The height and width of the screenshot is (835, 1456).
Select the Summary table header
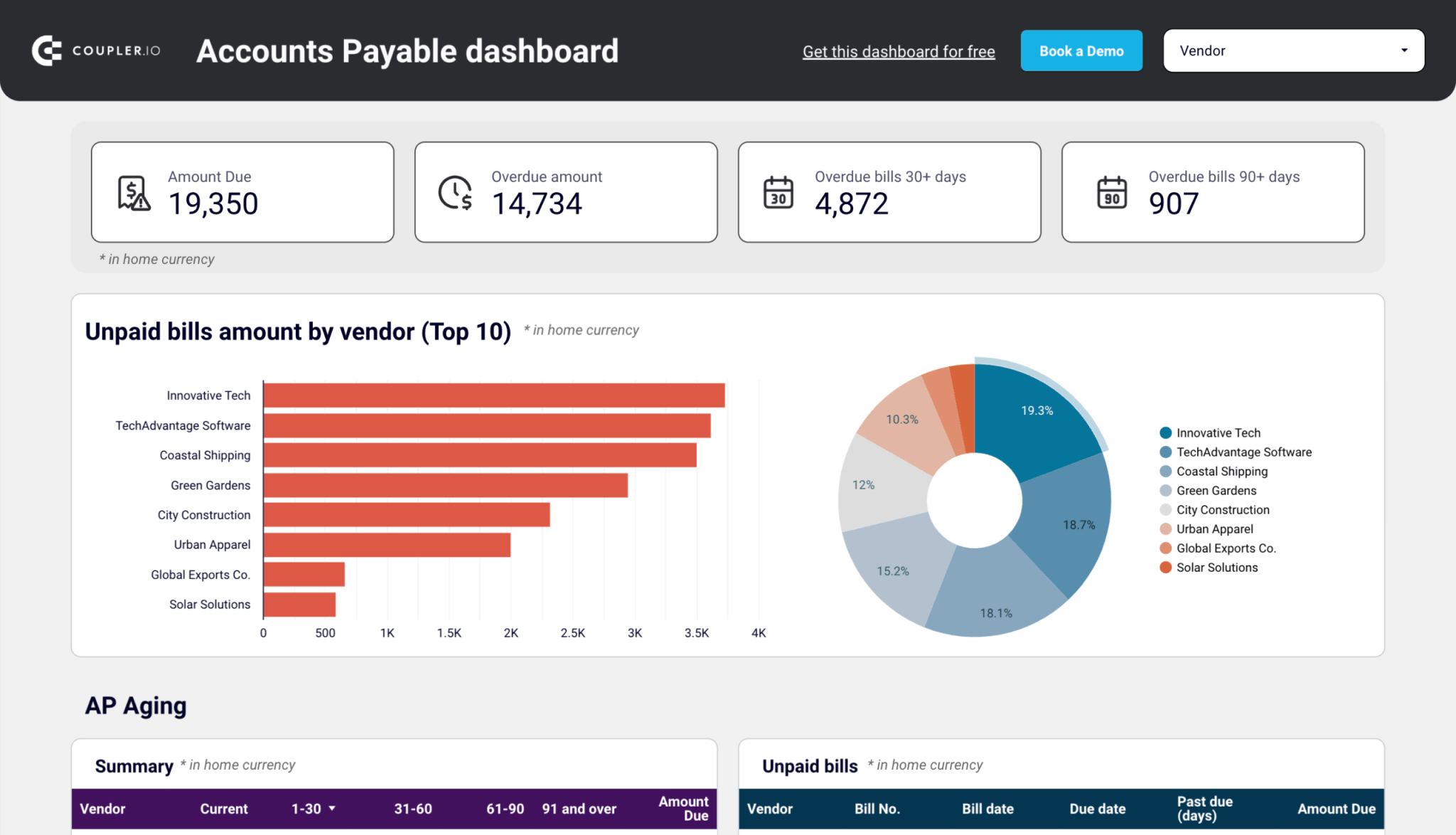(134, 765)
